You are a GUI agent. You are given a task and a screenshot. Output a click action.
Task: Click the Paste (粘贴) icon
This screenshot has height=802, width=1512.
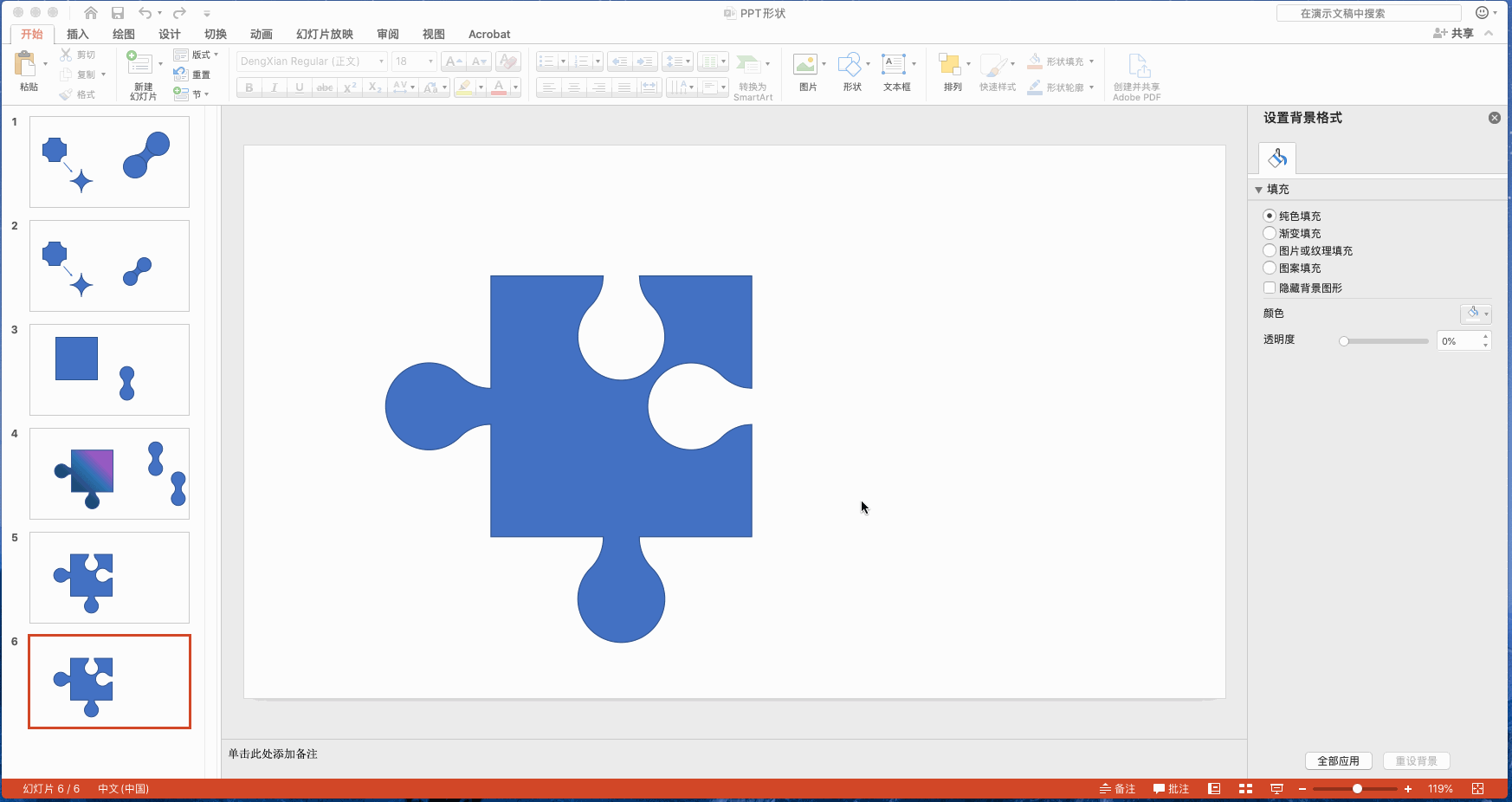click(x=26, y=64)
